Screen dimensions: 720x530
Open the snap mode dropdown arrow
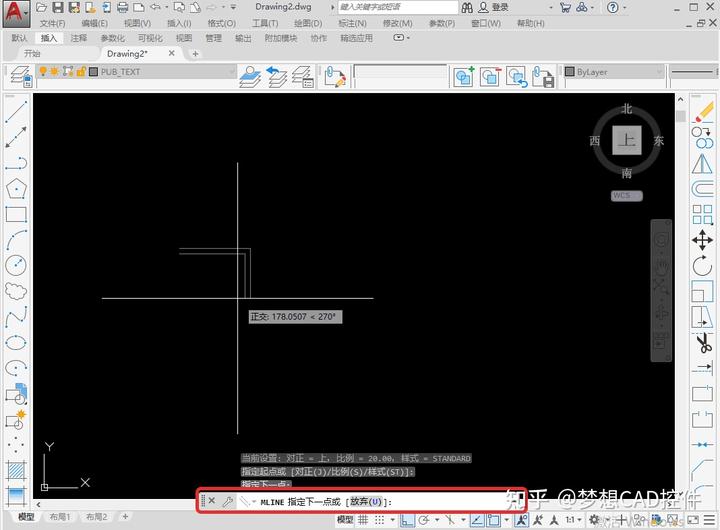click(x=393, y=520)
